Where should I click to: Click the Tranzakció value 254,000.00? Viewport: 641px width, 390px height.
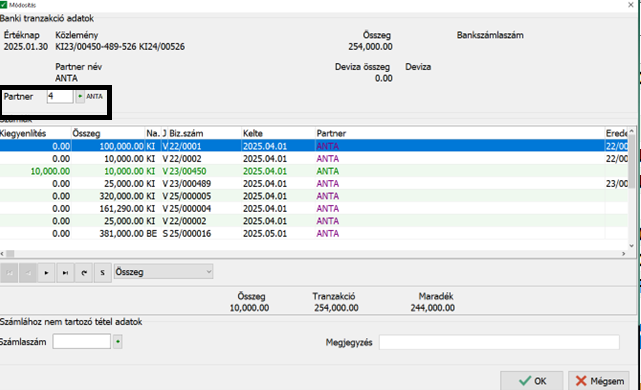(336, 308)
